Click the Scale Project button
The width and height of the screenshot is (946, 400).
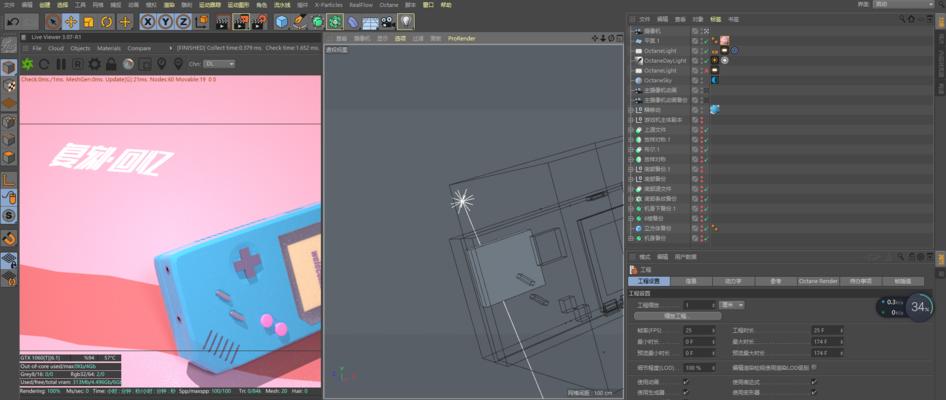(x=678, y=316)
